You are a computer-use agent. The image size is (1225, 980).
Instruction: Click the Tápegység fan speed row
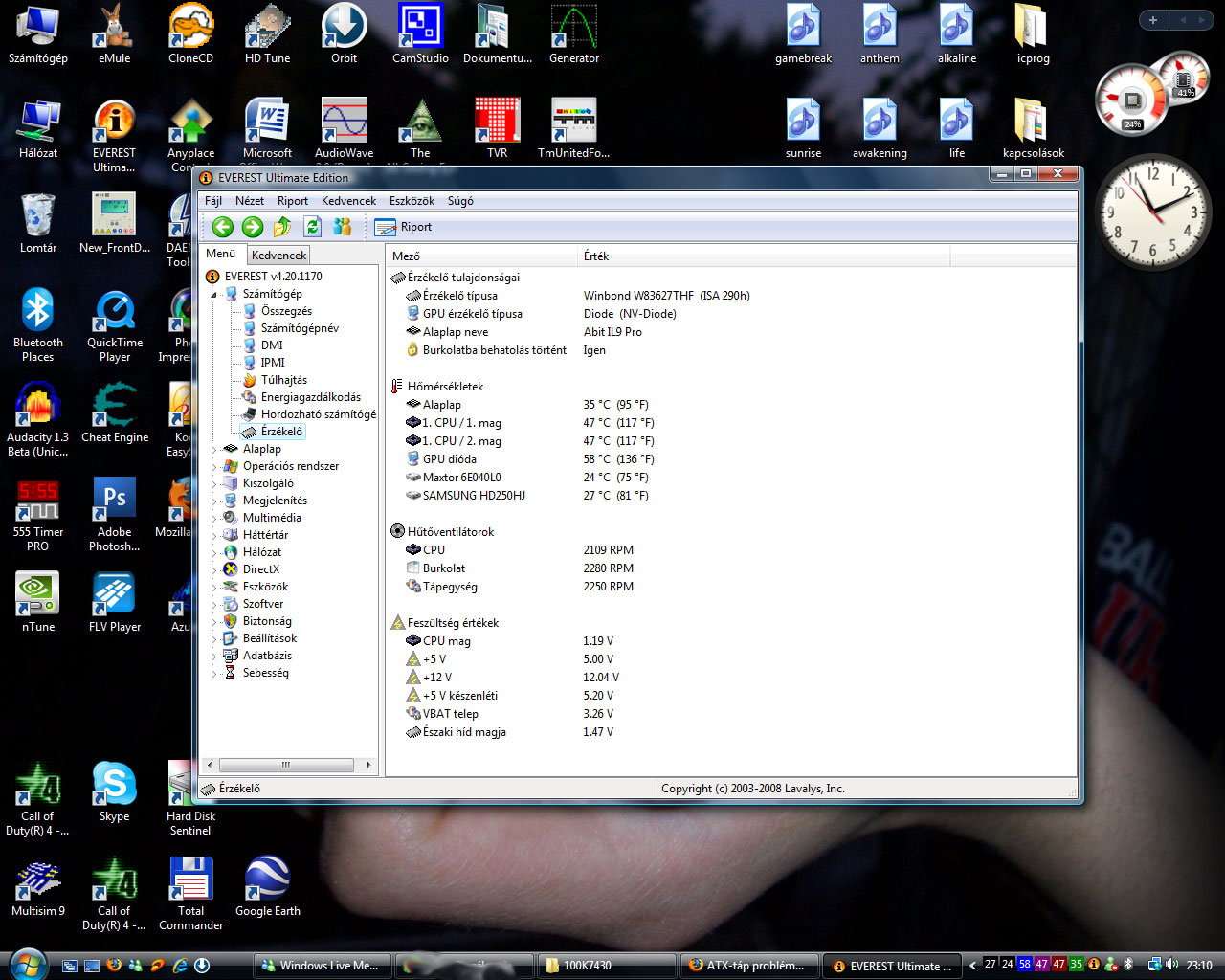(x=731, y=587)
